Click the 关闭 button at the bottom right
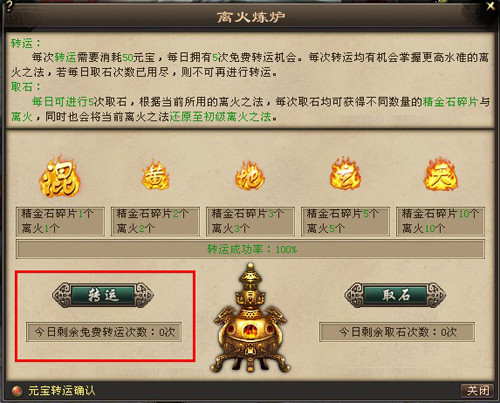500x403 pixels. (477, 390)
